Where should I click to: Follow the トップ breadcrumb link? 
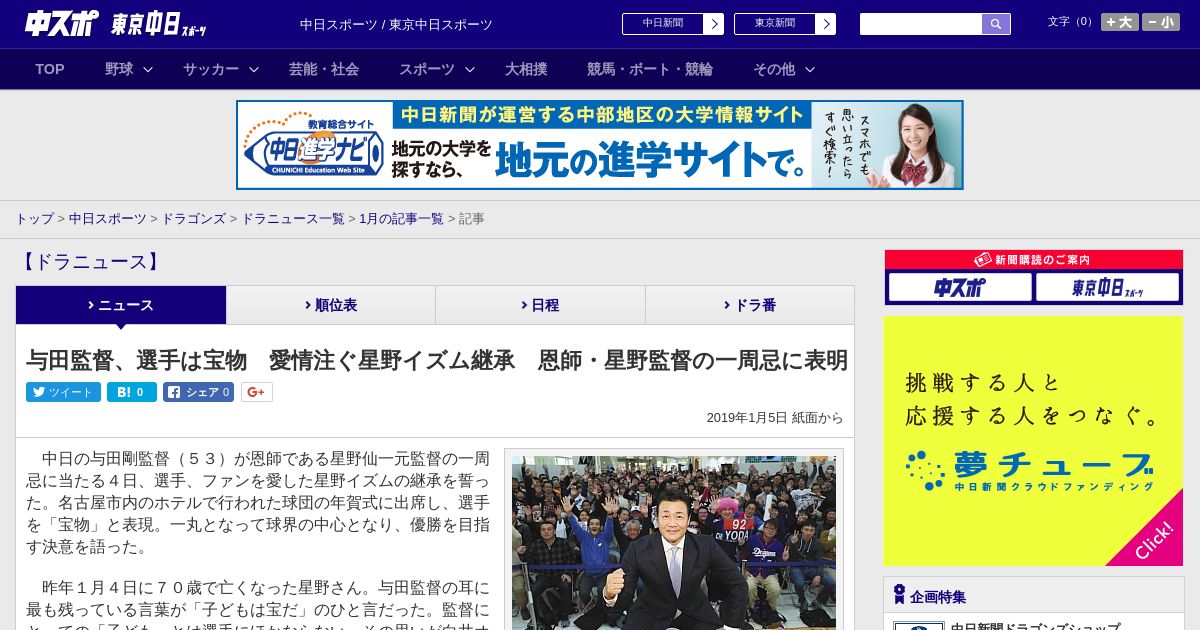tap(34, 219)
